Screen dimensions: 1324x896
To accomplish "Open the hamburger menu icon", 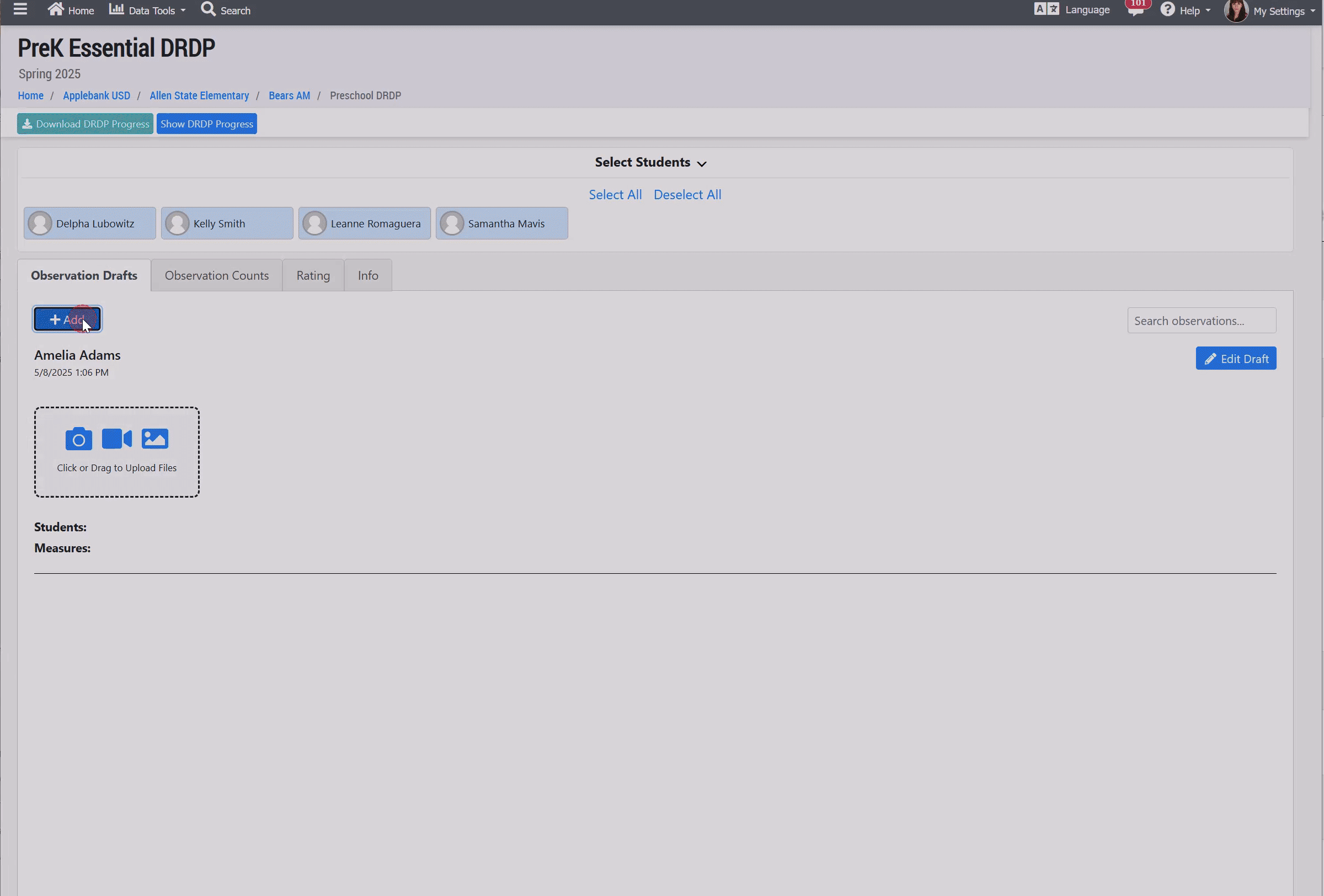I will pos(20,10).
